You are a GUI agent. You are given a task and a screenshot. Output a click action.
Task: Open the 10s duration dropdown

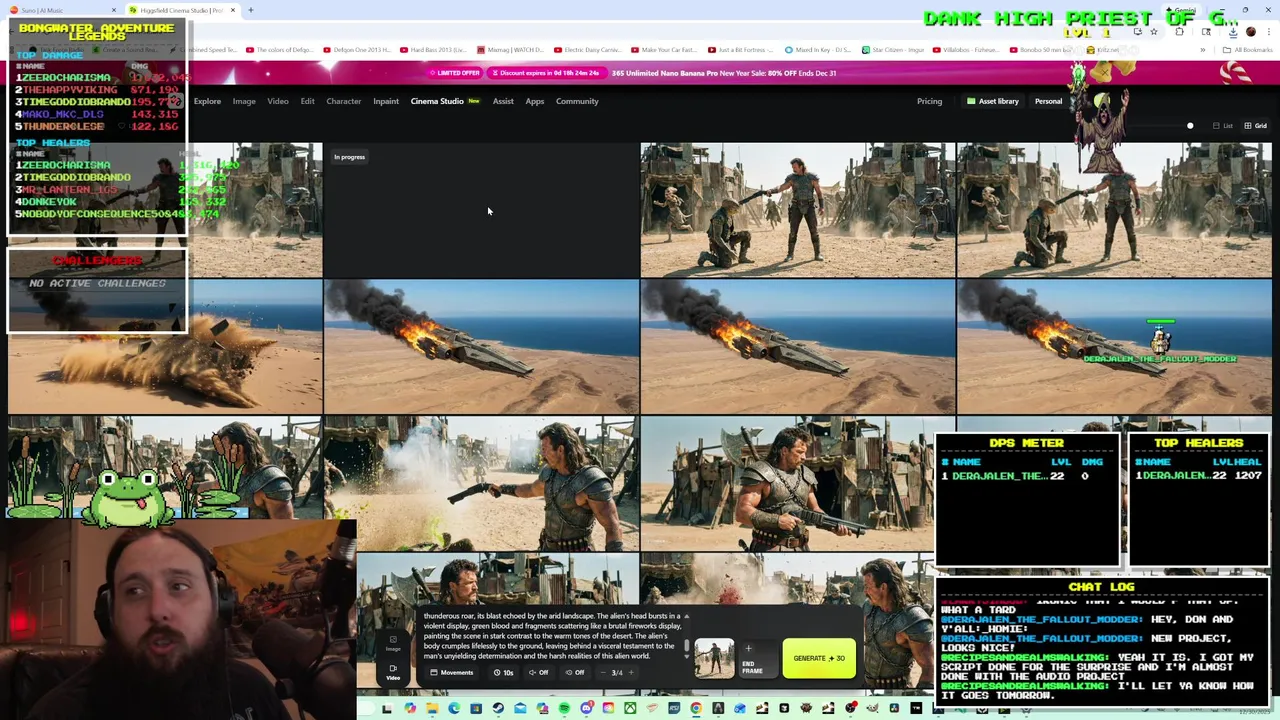pos(503,672)
